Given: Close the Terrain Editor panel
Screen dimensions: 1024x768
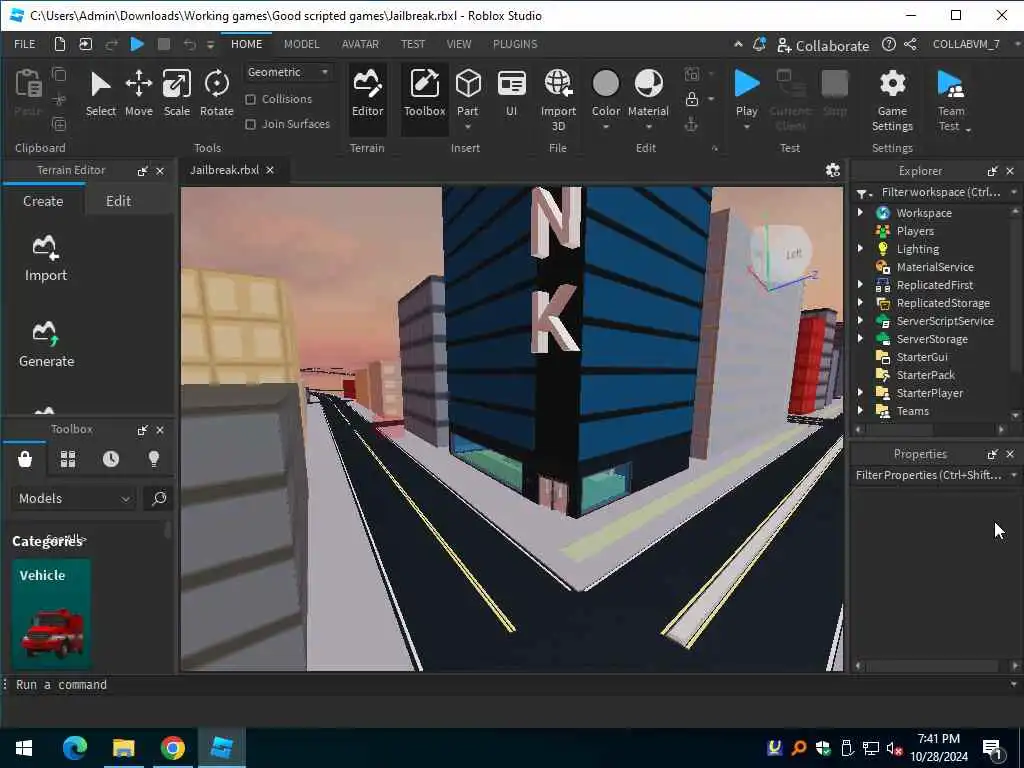Looking at the screenshot, I should (160, 171).
